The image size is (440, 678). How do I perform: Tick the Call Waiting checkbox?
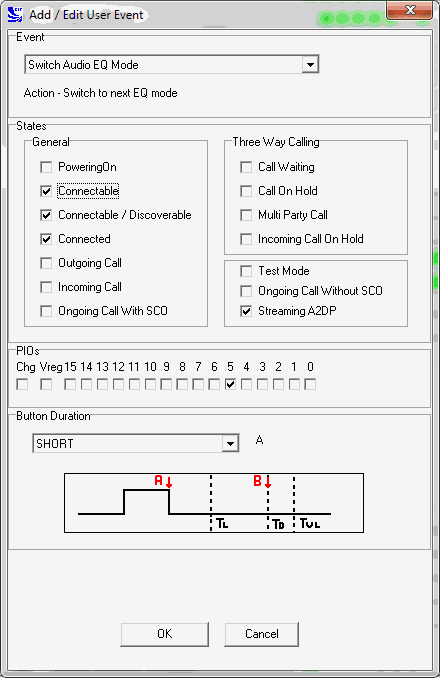tap(246, 167)
